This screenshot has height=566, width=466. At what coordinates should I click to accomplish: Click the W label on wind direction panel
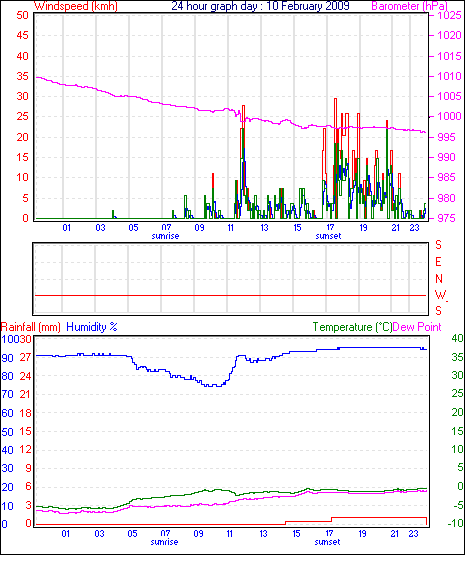coord(440,295)
